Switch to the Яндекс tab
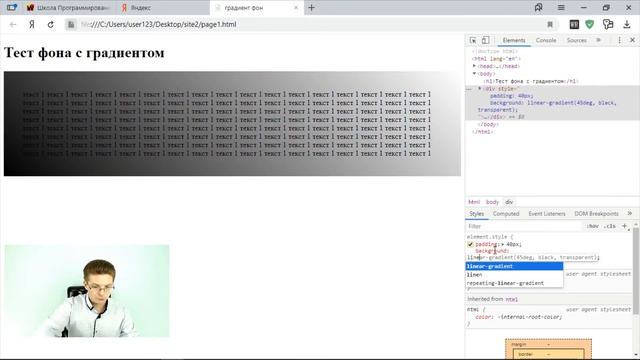The width and height of the screenshot is (640, 360). tap(162, 7)
